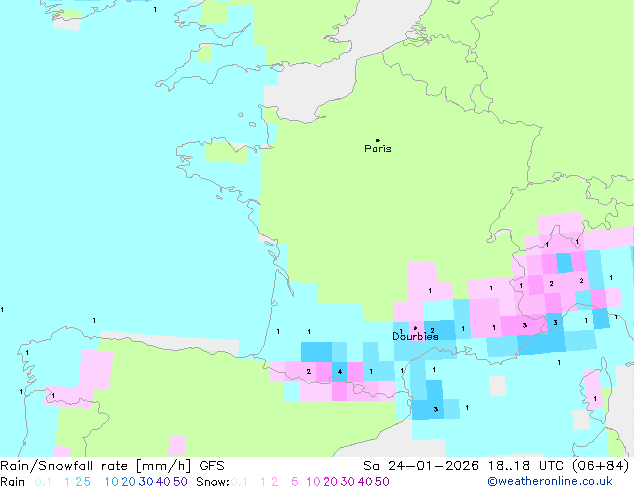Click the 'Rain' legend label
The width and height of the screenshot is (634, 490).
[x=13, y=482]
